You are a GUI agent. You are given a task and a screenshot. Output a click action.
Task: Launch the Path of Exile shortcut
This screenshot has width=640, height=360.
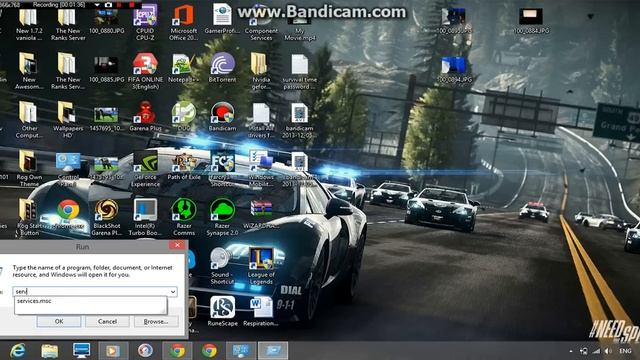[x=184, y=165]
